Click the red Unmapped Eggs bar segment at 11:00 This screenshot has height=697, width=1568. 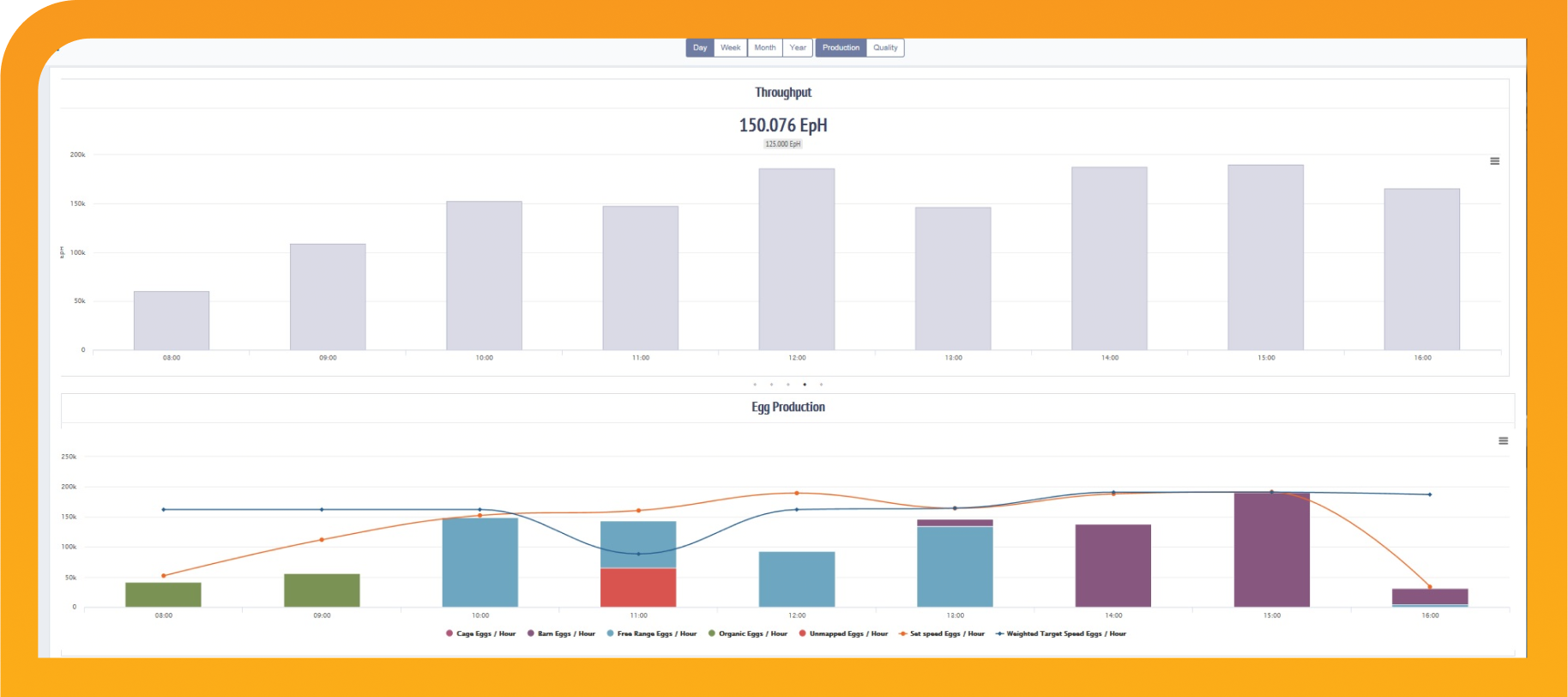tap(638, 588)
